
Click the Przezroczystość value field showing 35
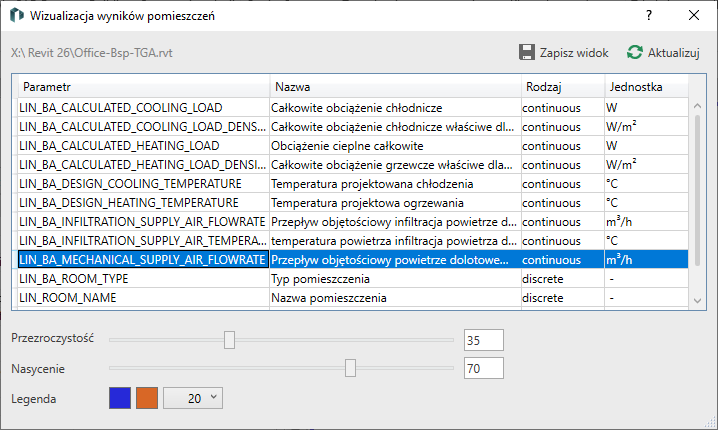(x=484, y=341)
